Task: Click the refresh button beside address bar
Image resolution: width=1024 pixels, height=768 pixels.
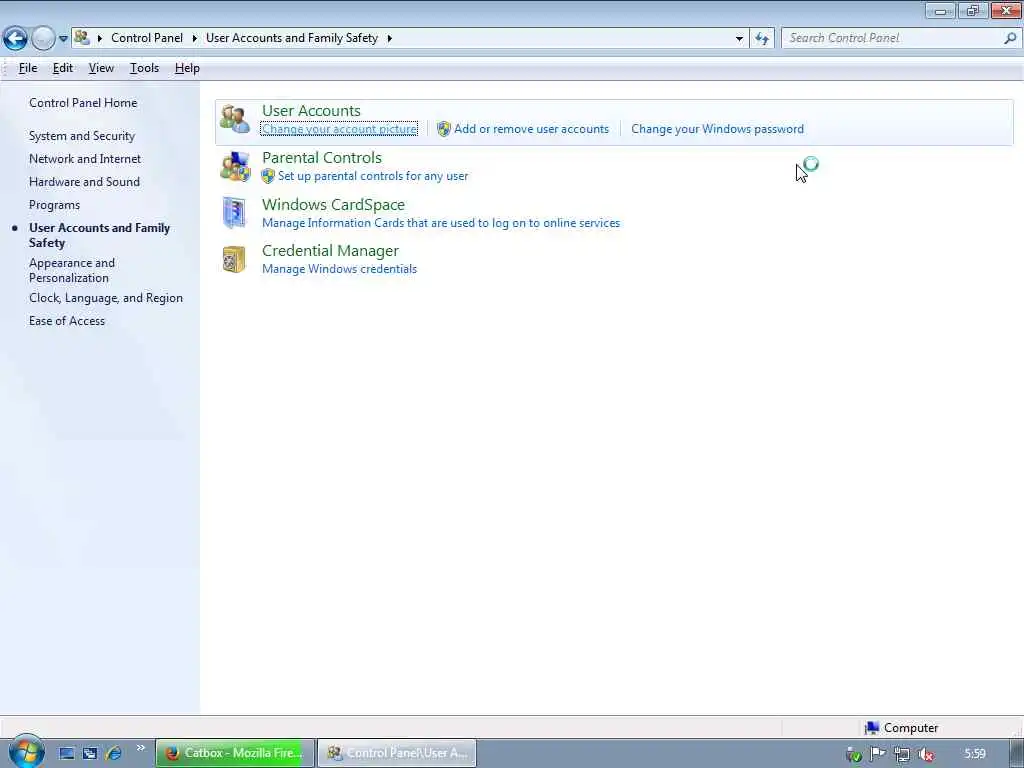Action: 762,38
